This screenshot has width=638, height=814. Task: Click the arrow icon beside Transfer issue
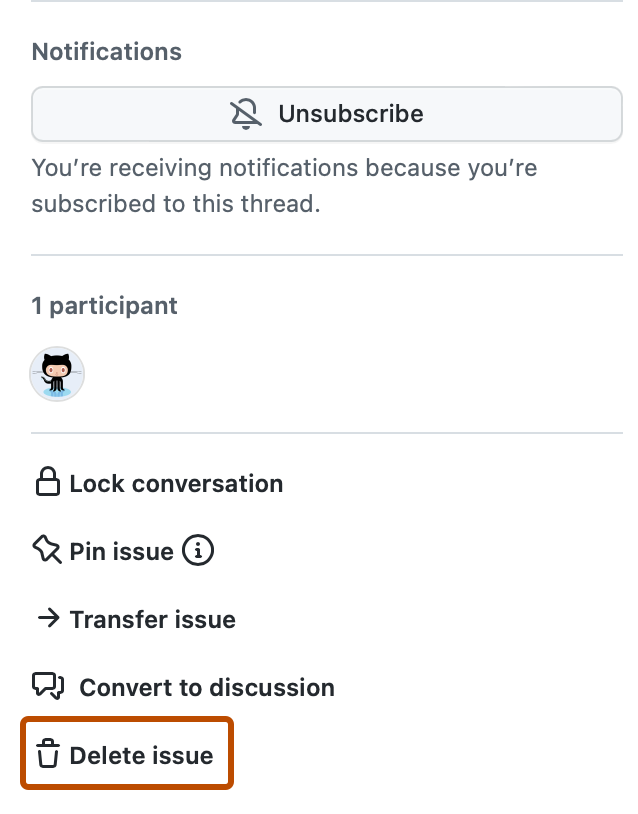tap(46, 619)
